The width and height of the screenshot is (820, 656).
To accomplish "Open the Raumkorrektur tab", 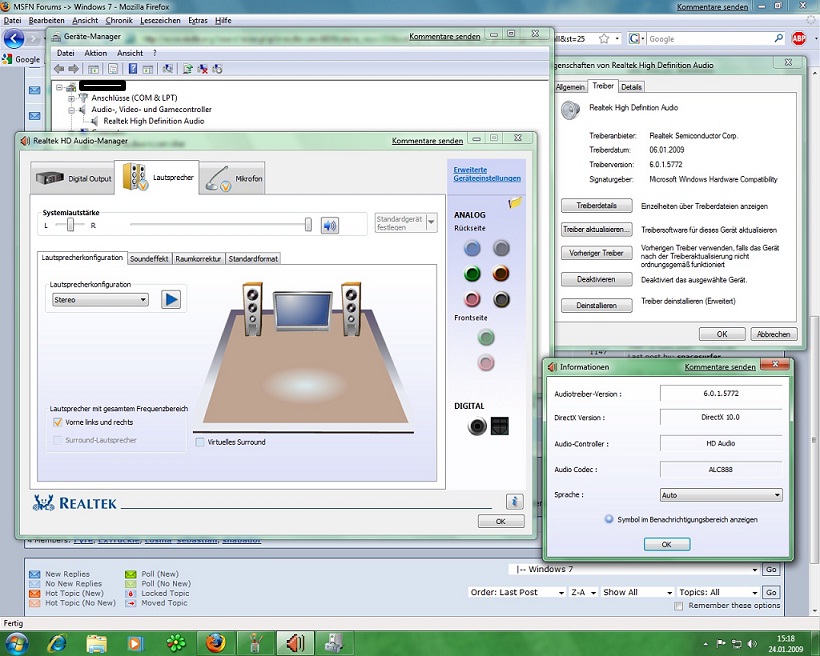I will point(198,258).
